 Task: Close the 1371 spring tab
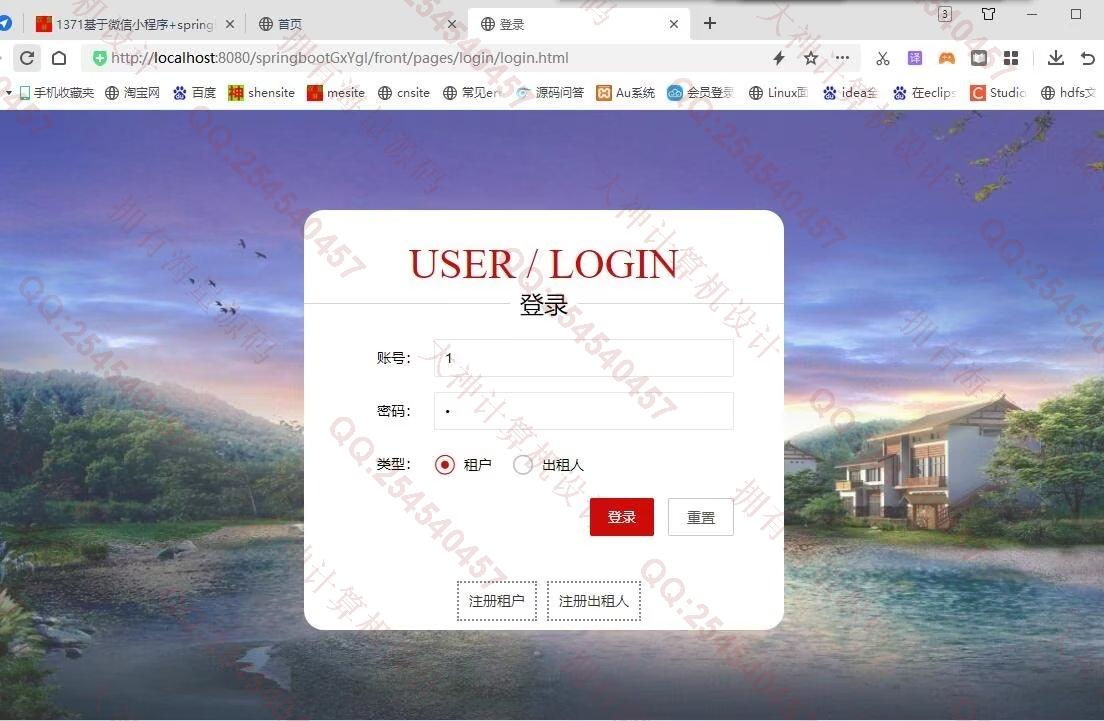click(230, 24)
